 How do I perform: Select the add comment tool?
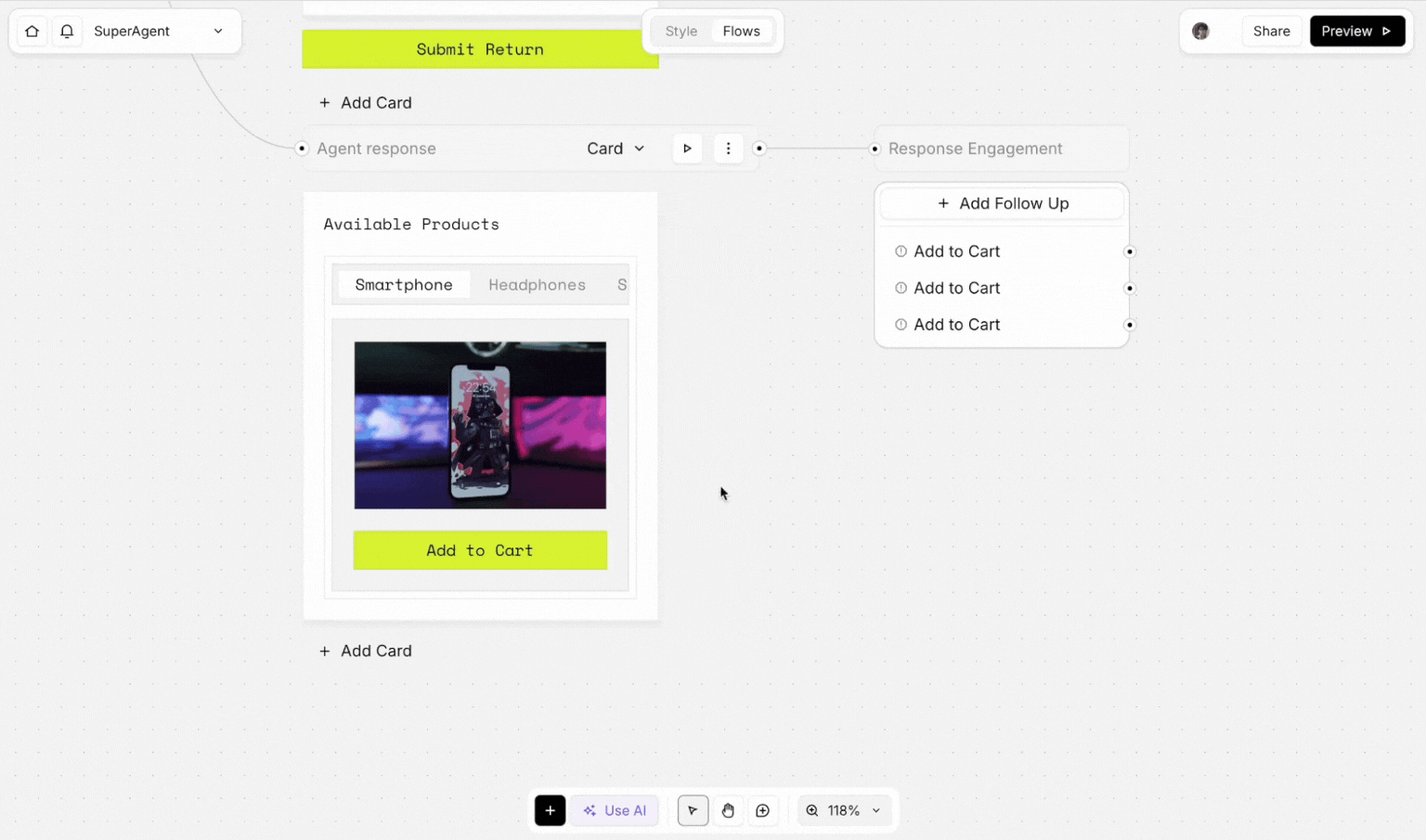point(762,810)
